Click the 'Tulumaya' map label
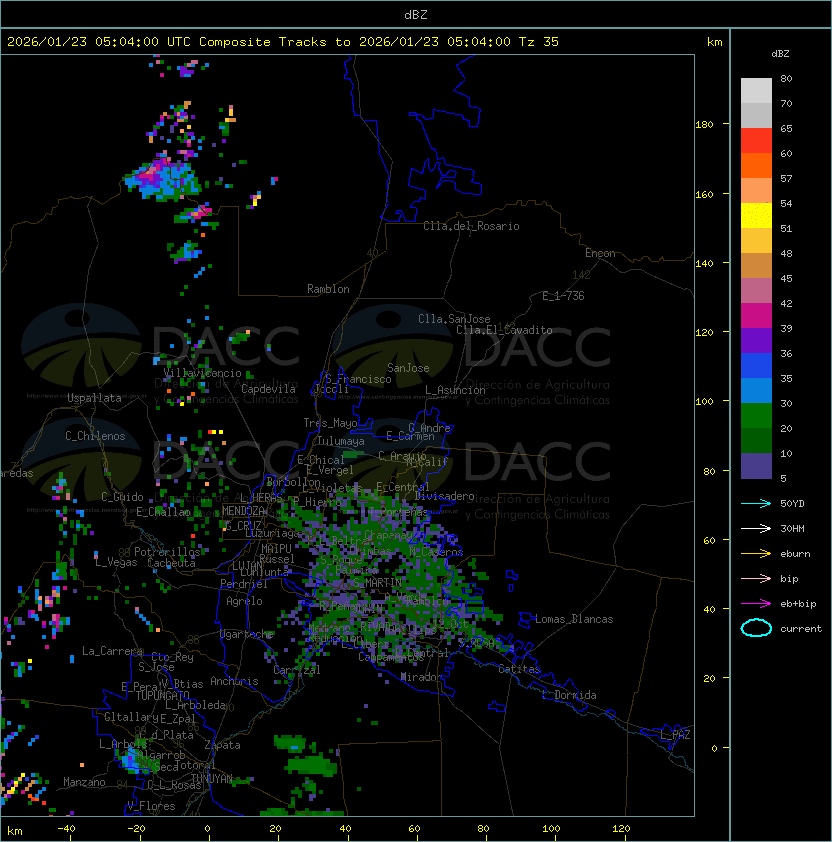This screenshot has height=842, width=832. [341, 441]
